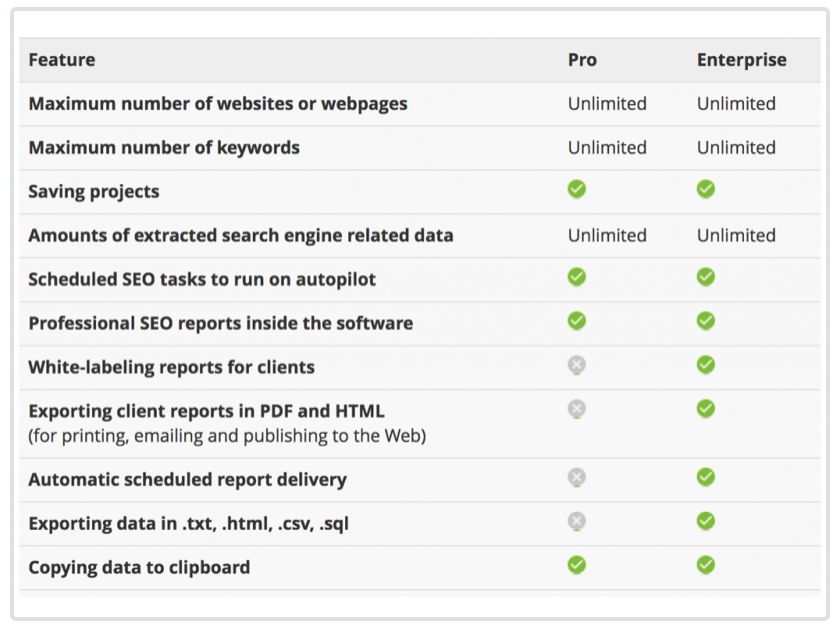Click Enterprise checkmark for Exporting data in .txt
The width and height of the screenshot is (838, 632).
pyautogui.click(x=706, y=521)
